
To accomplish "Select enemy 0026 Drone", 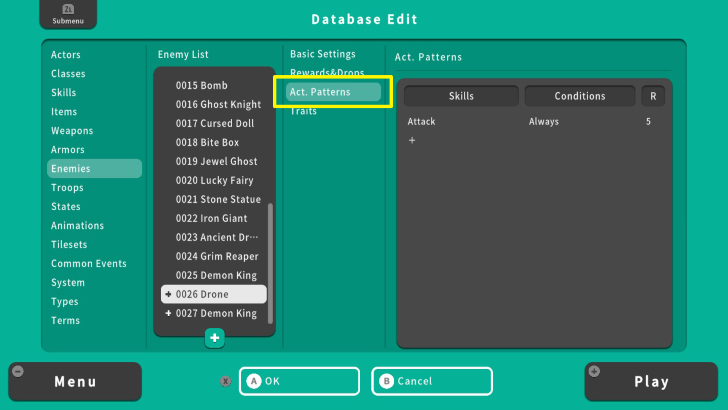I will (x=214, y=294).
